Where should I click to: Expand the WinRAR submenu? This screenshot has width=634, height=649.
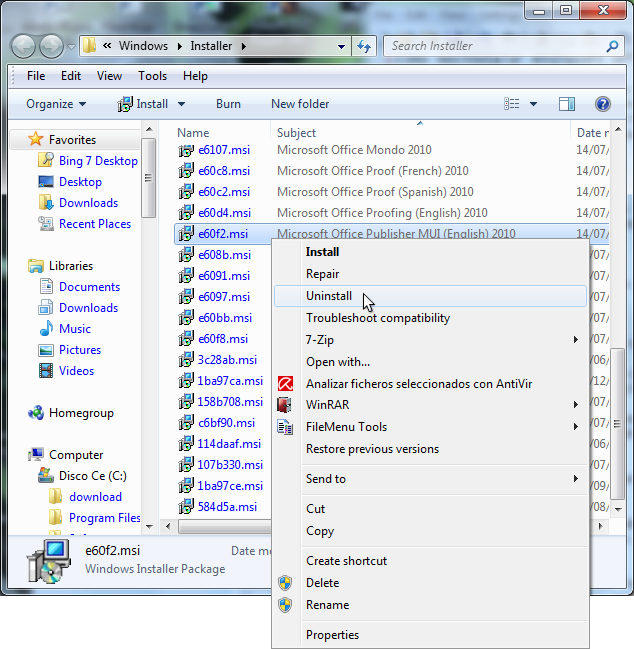point(576,404)
